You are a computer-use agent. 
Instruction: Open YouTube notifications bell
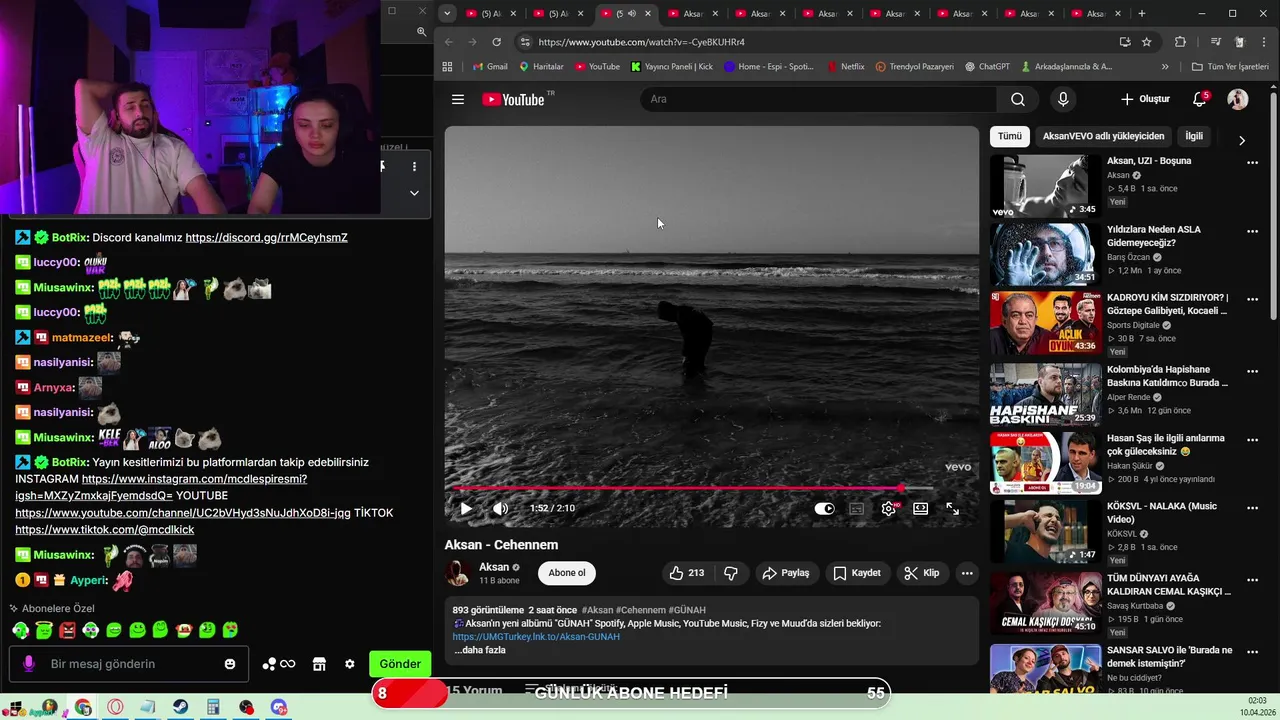click(x=1200, y=99)
